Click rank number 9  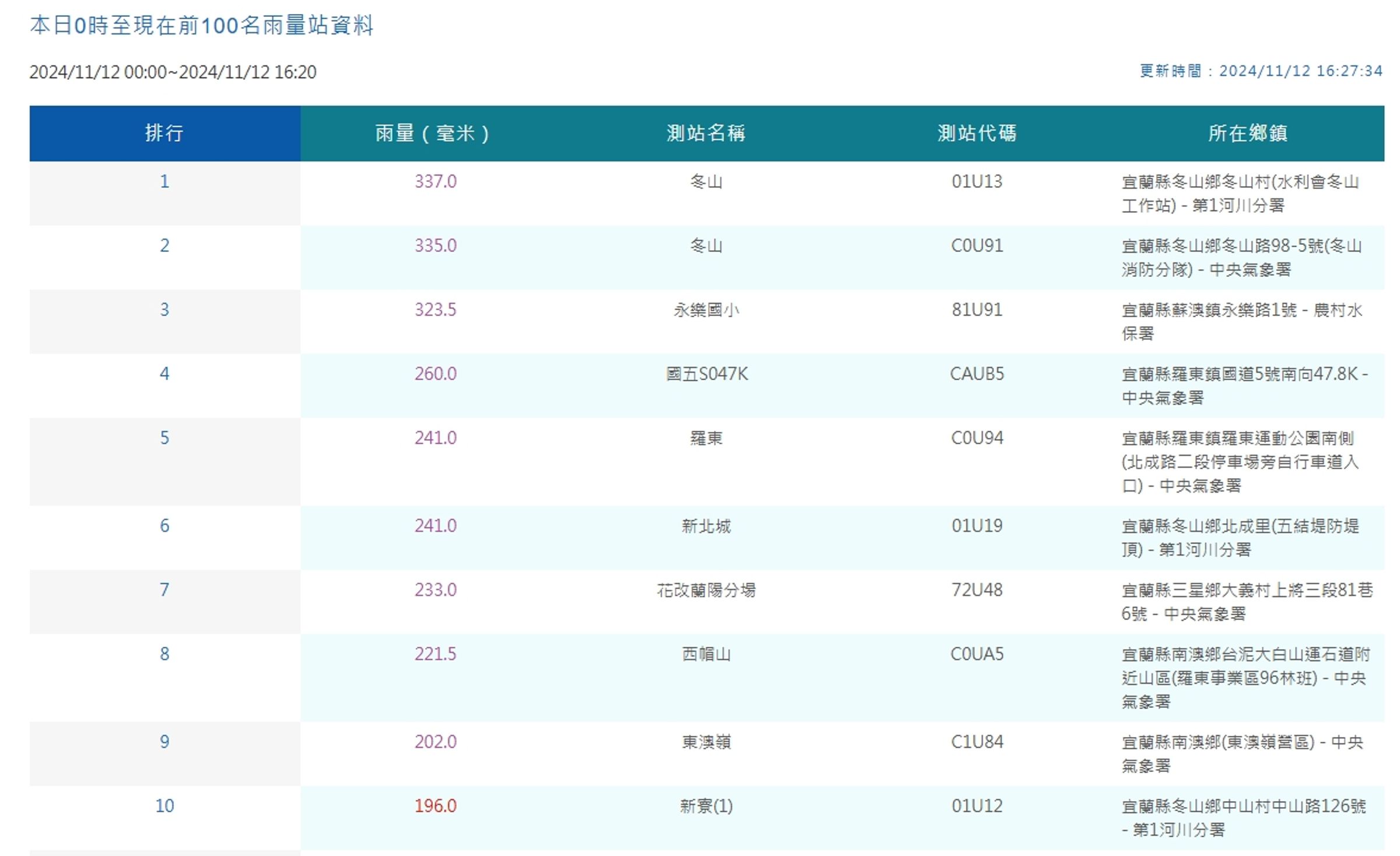[165, 742]
